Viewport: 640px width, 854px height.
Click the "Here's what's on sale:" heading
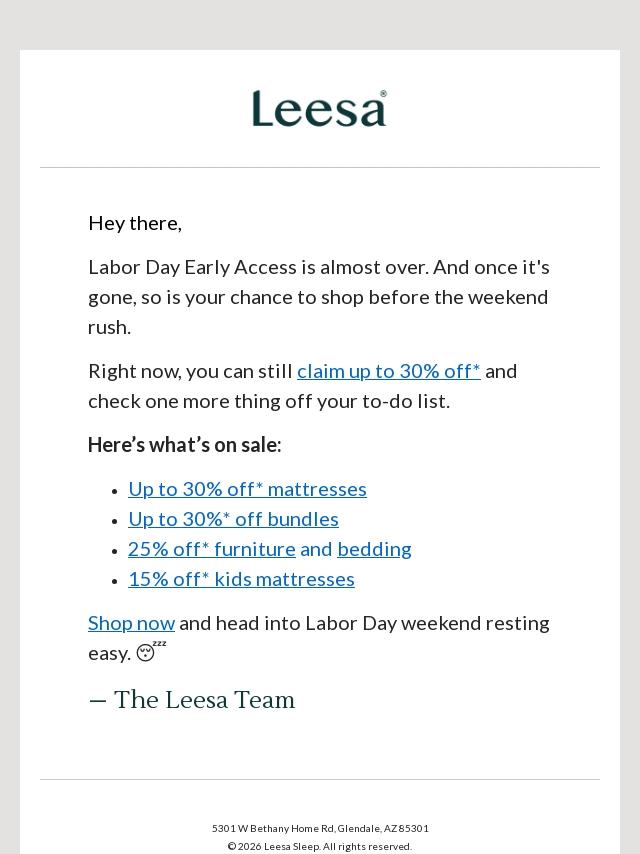point(185,445)
